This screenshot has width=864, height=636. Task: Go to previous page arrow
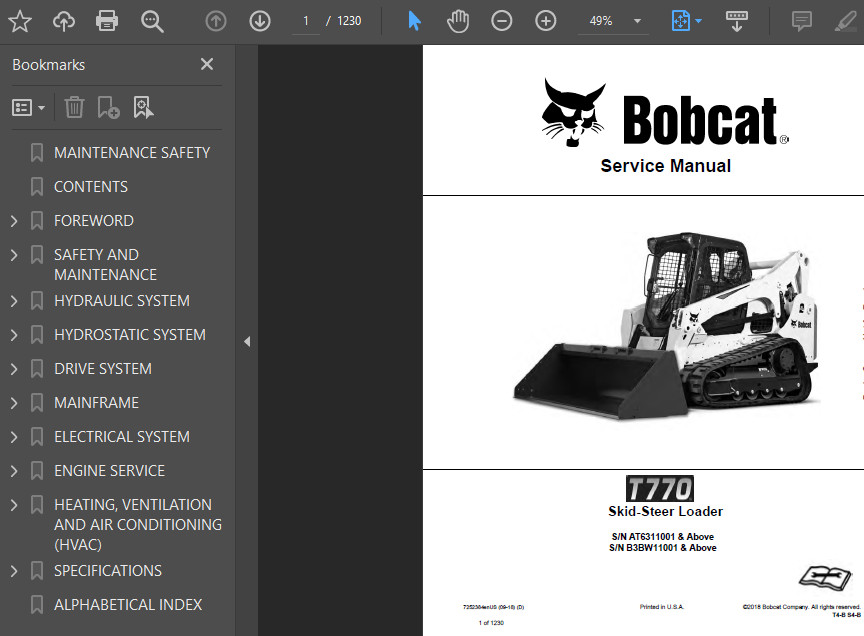point(216,21)
